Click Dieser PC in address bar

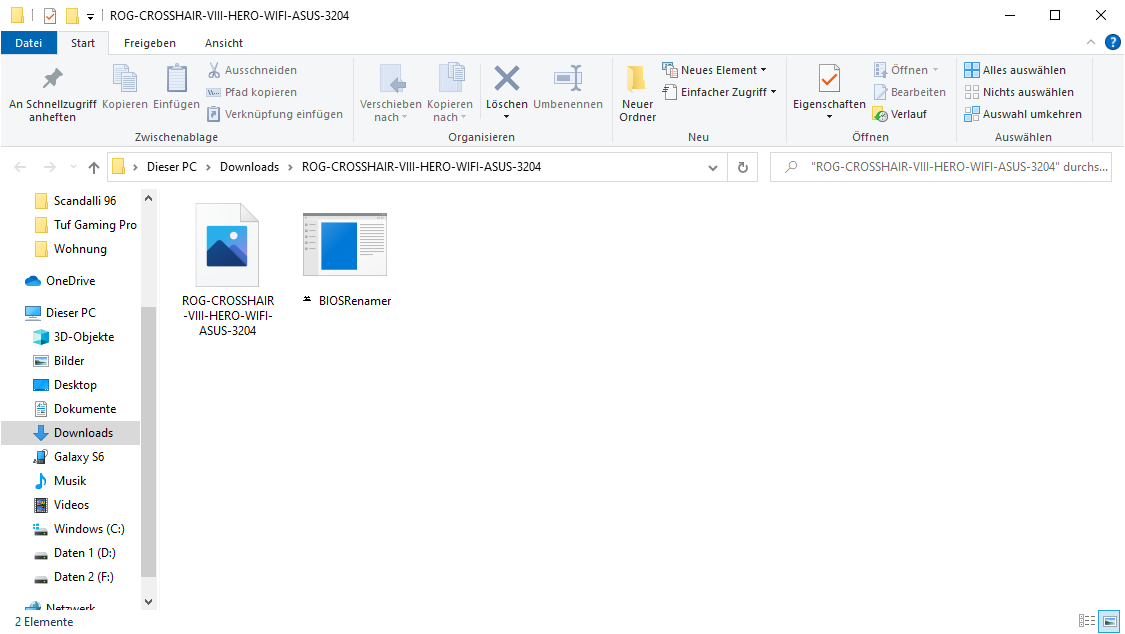coord(171,166)
